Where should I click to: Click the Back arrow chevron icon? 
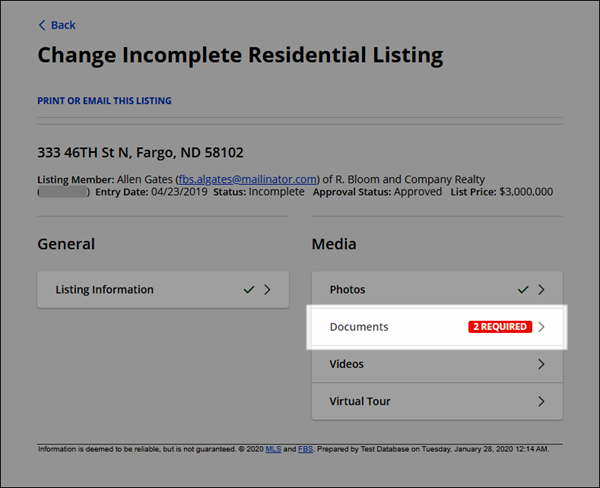click(x=42, y=25)
